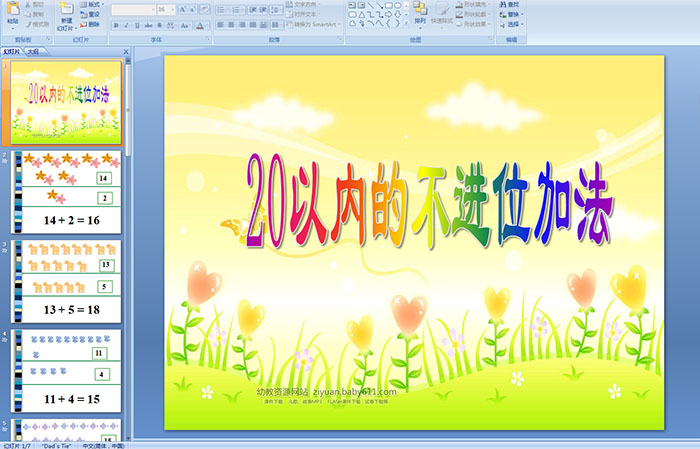Select slide thumbnail 13 + 5 = 18
Viewport: 700px width, 449px height.
[x=66, y=282]
